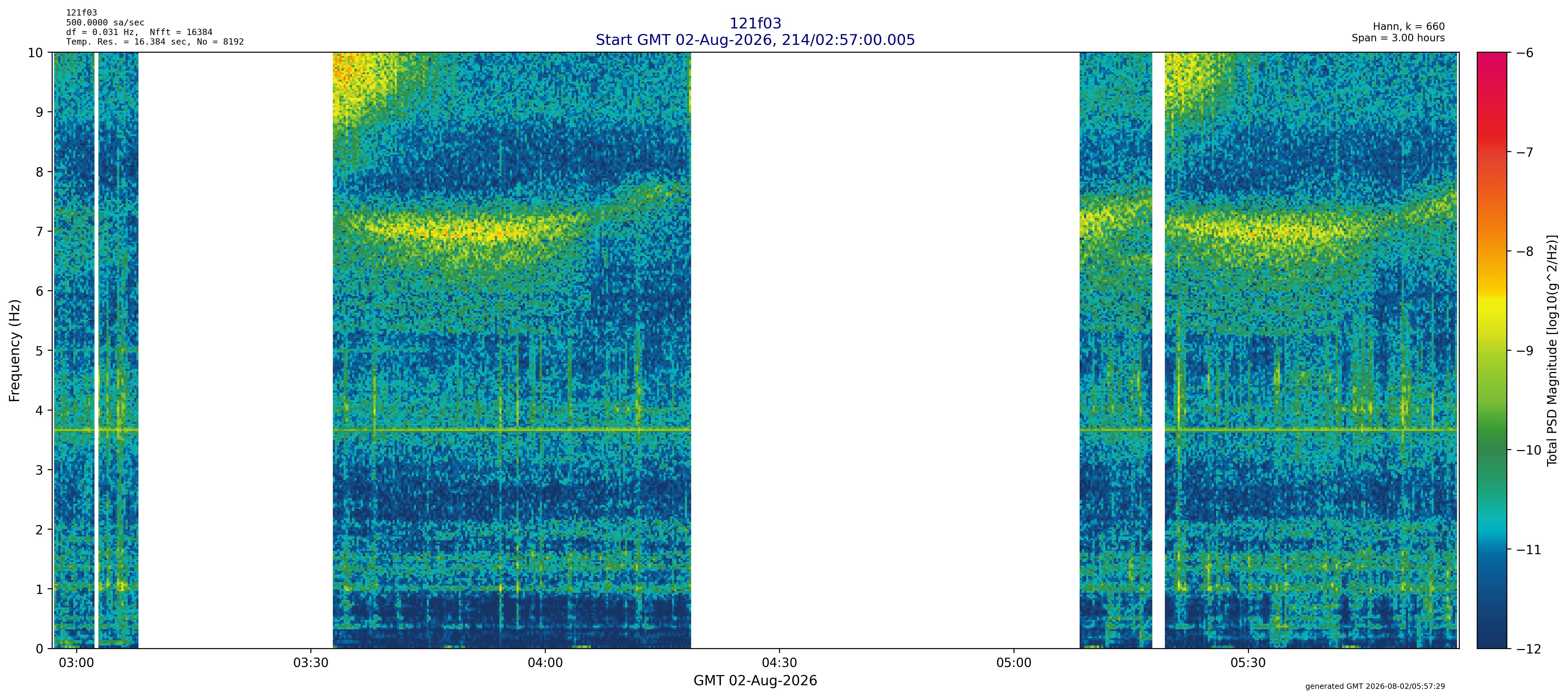Click the frequency axis tick label "6"
The height and width of the screenshot is (699, 1568).
(x=39, y=291)
